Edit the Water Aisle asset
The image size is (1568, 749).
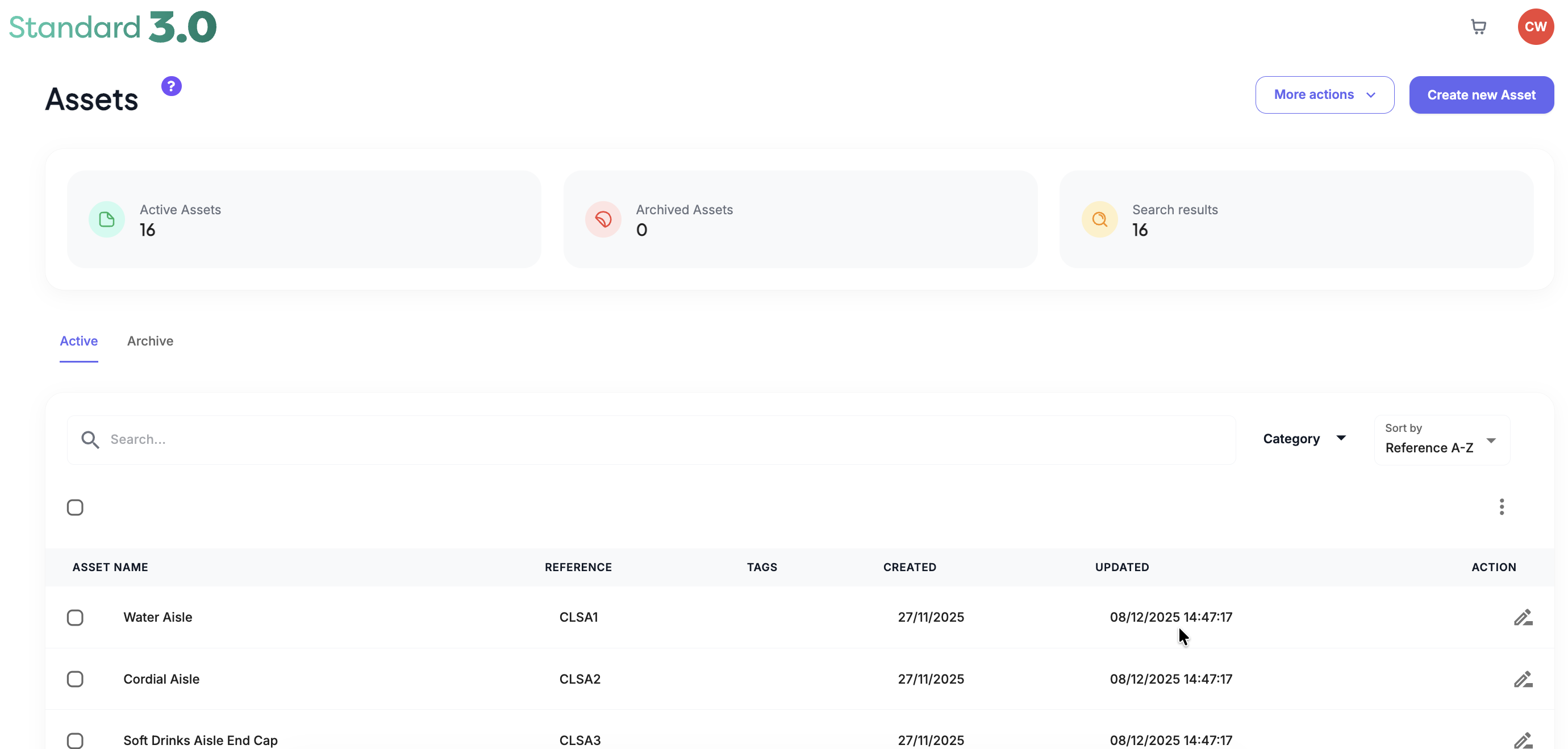[1523, 618]
